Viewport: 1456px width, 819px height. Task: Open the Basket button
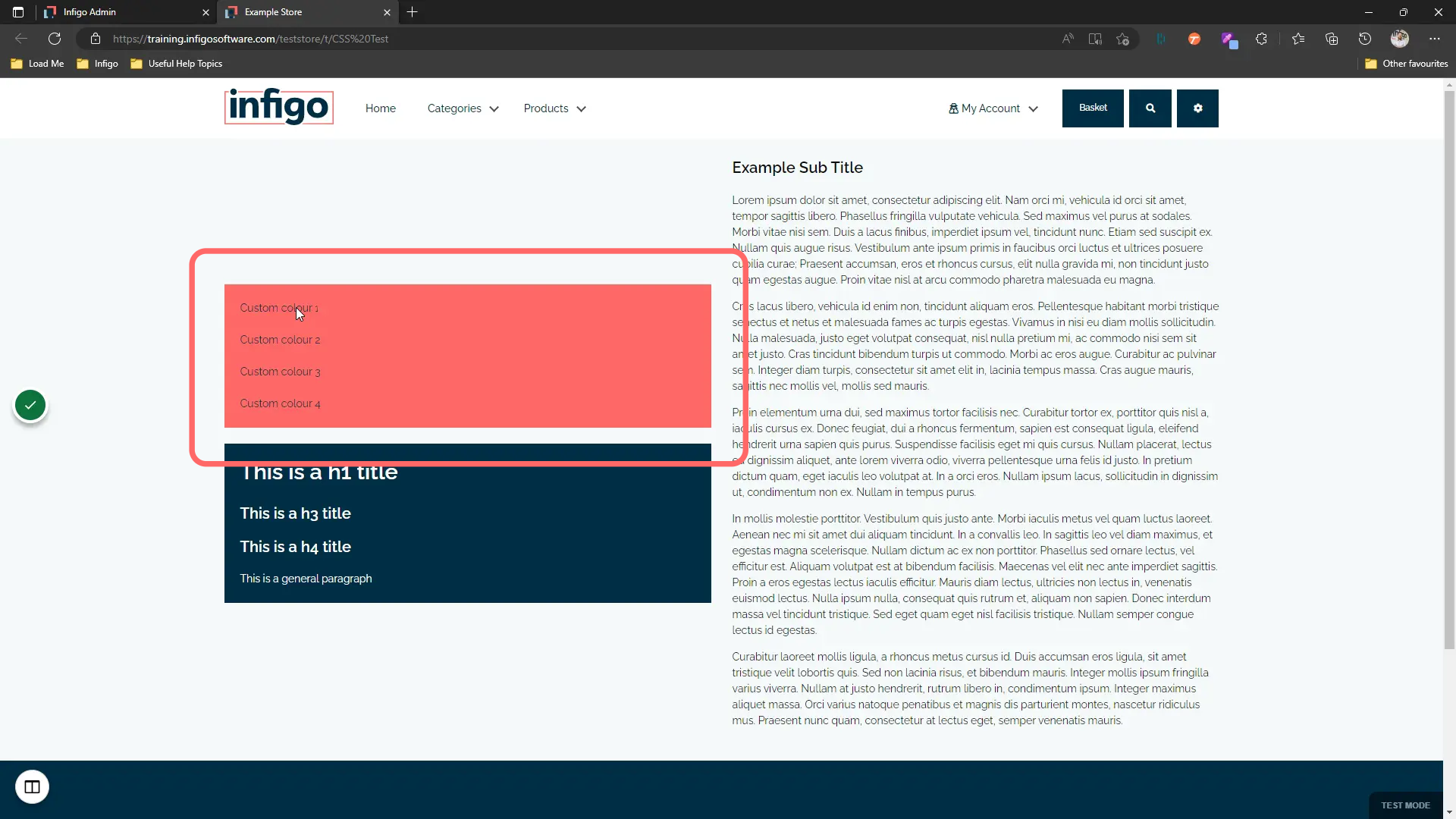click(1093, 108)
